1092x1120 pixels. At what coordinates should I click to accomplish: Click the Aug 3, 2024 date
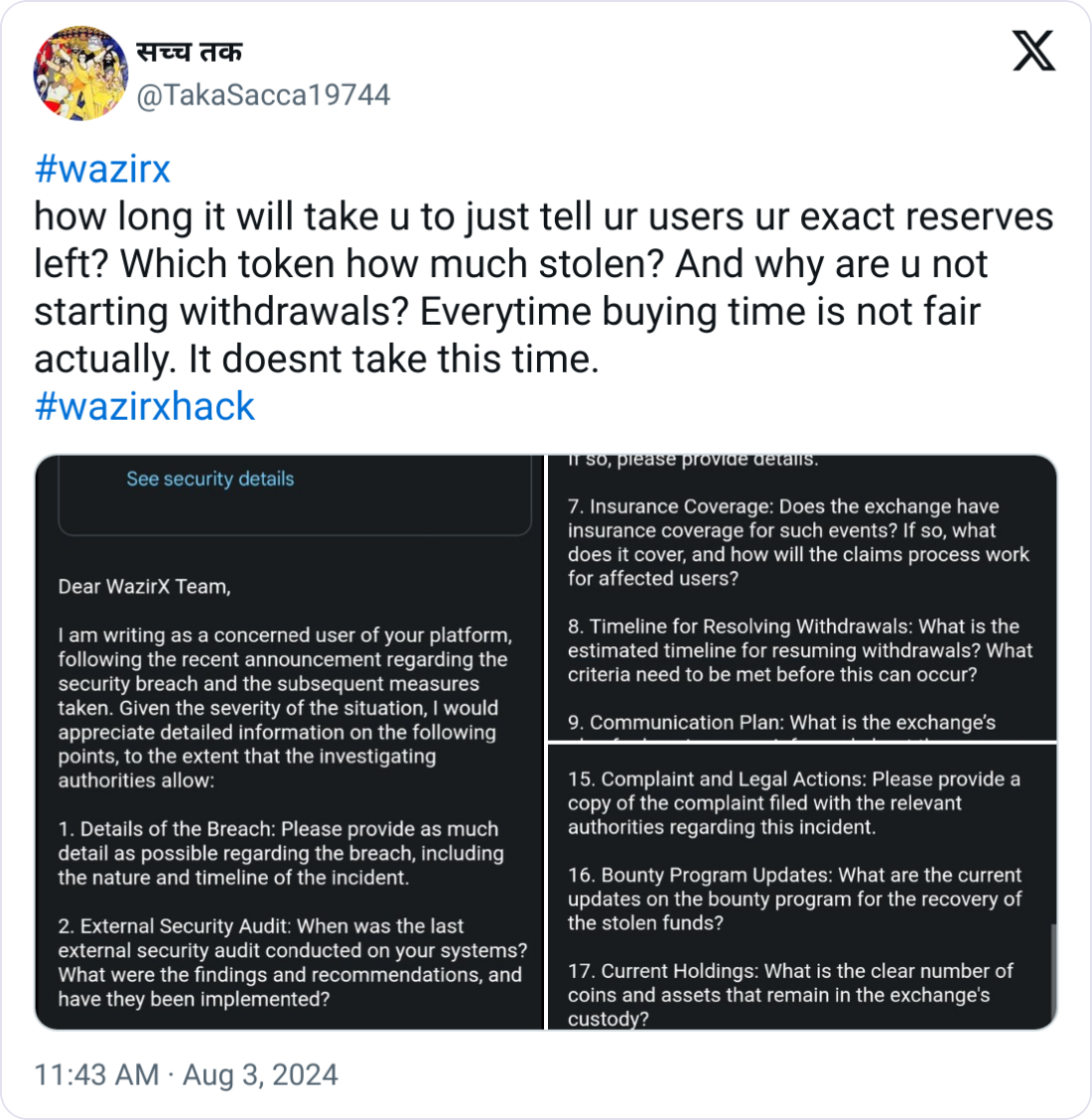tap(260, 1074)
